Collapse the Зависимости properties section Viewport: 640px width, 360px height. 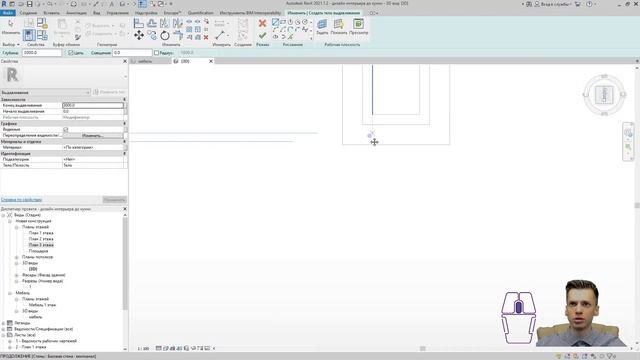(124, 99)
